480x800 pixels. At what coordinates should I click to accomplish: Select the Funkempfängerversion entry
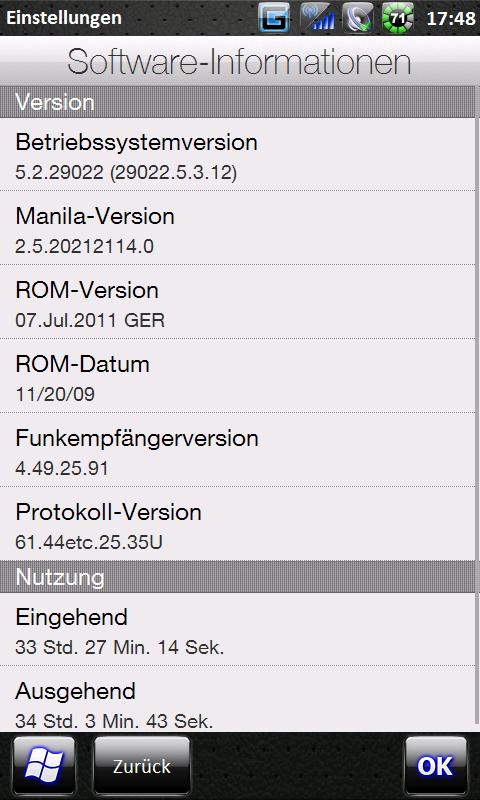click(238, 449)
